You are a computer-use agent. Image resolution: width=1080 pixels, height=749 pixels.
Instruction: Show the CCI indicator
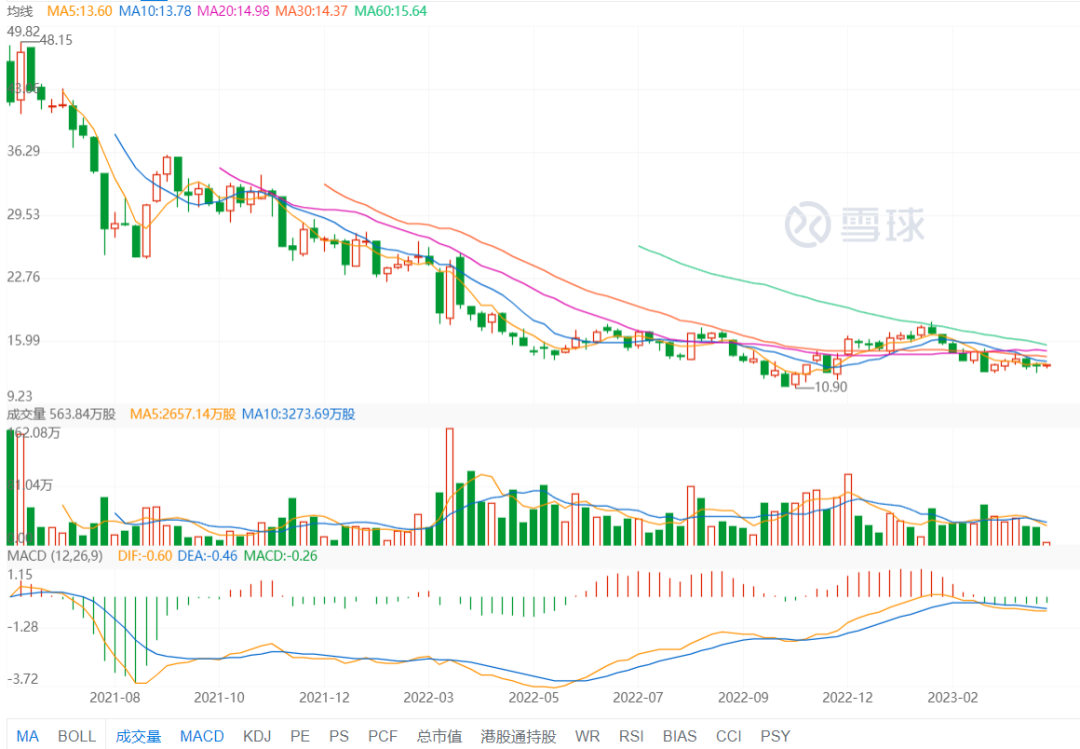click(x=728, y=736)
